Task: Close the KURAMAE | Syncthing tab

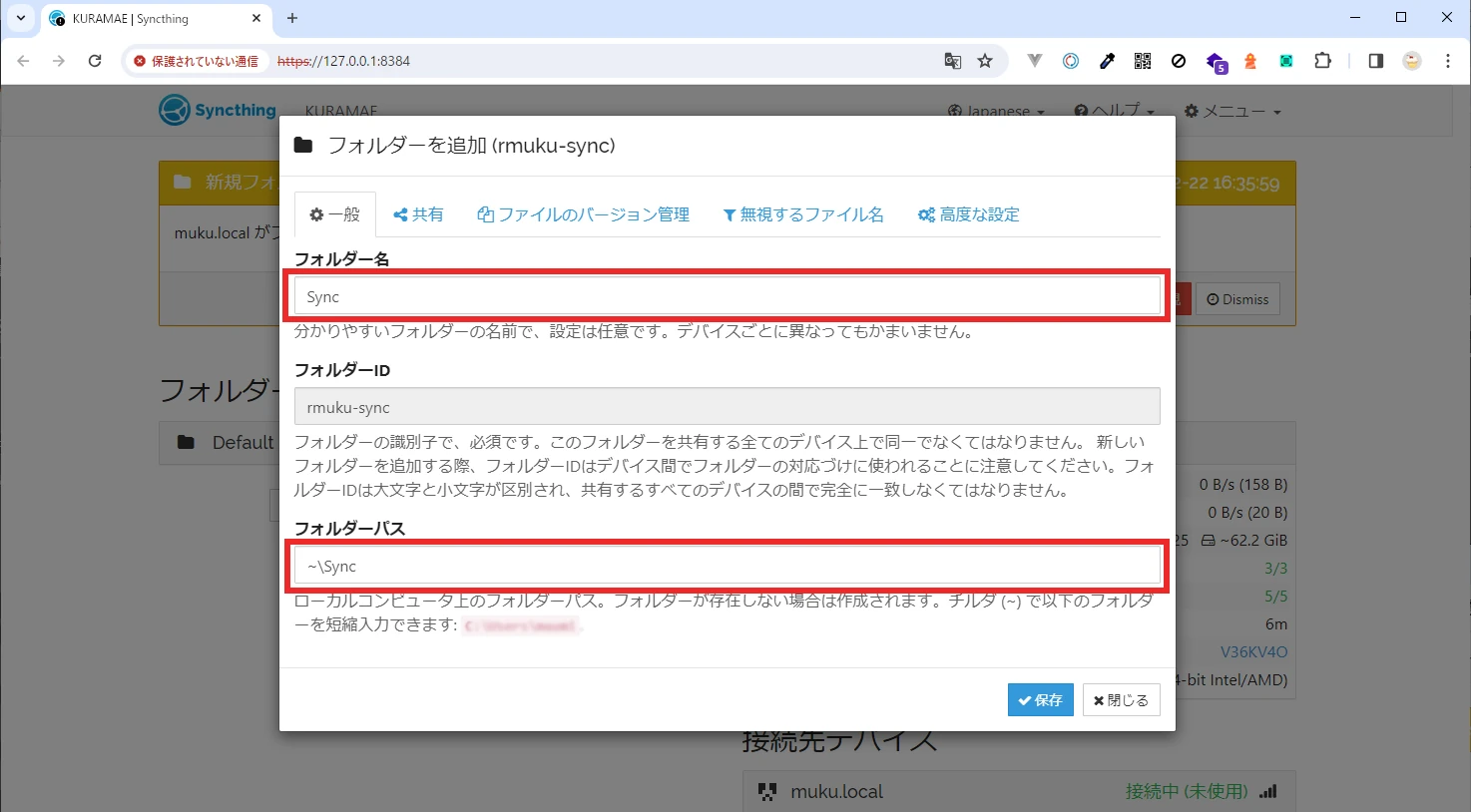Action: click(255, 18)
